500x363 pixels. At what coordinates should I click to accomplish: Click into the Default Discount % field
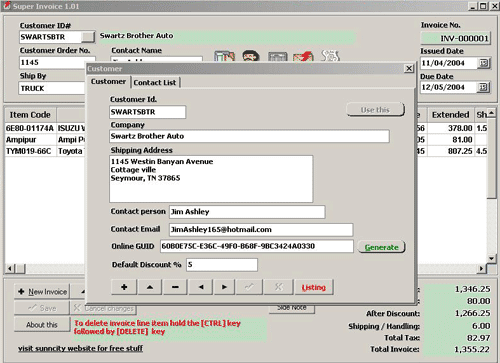[x=222, y=265]
